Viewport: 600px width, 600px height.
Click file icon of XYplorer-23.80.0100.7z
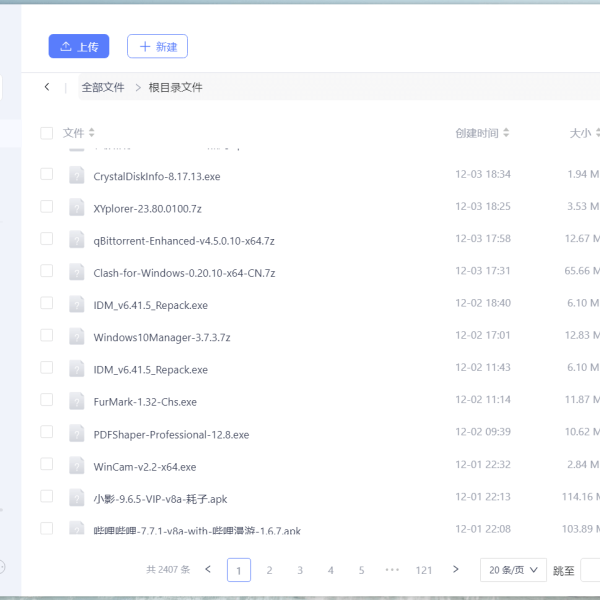[x=77, y=207]
